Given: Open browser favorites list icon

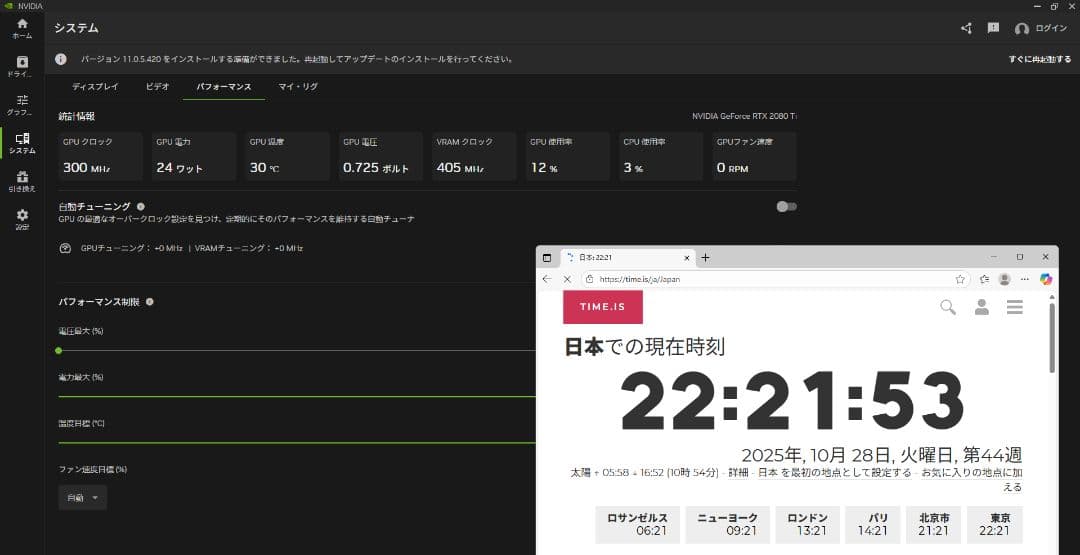Looking at the screenshot, I should tap(984, 279).
